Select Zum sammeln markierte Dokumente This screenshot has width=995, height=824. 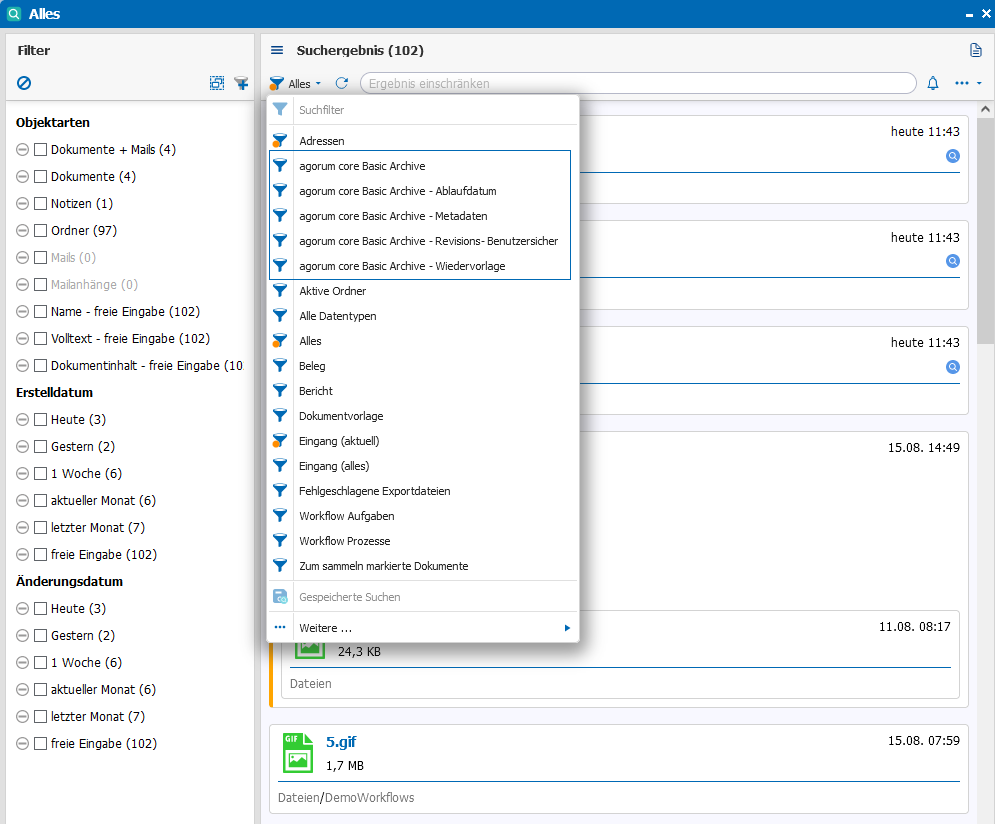pyautogui.click(x=423, y=566)
